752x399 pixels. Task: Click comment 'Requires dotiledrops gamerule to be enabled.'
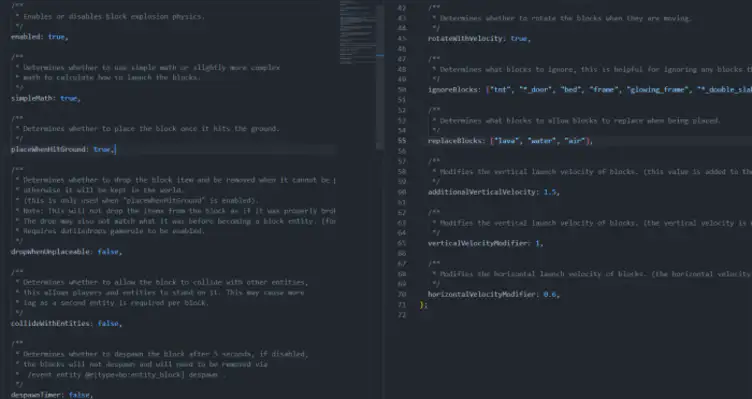pos(114,231)
